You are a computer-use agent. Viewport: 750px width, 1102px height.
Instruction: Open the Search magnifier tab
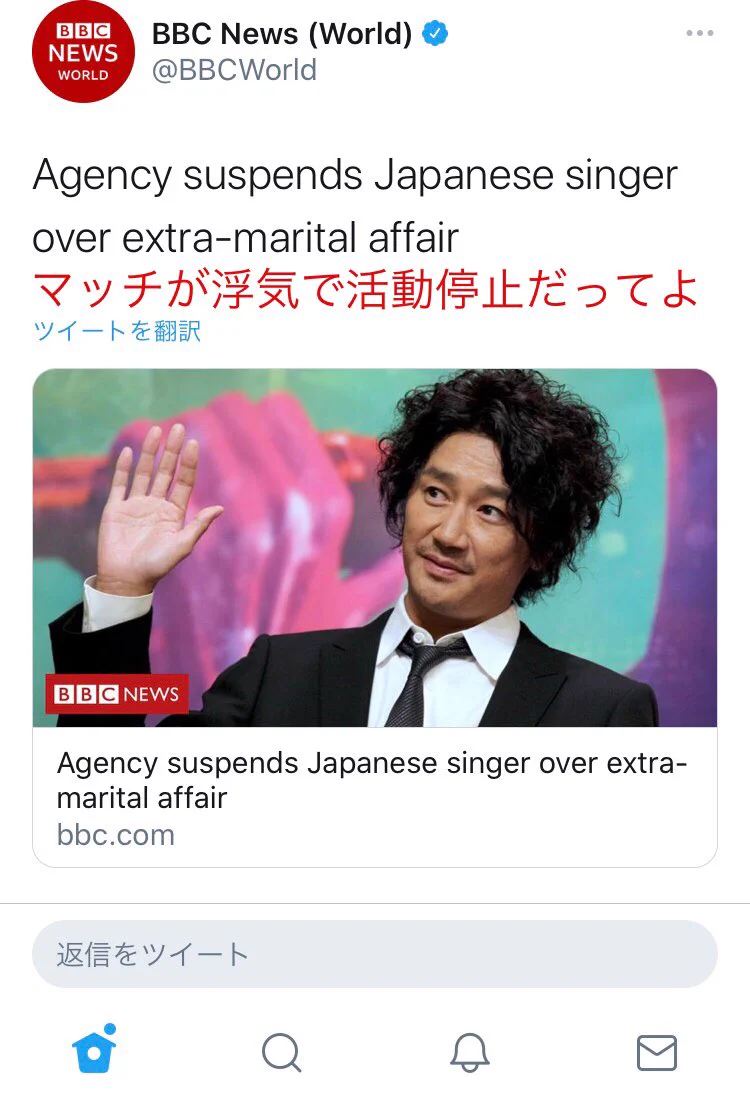[282, 1052]
